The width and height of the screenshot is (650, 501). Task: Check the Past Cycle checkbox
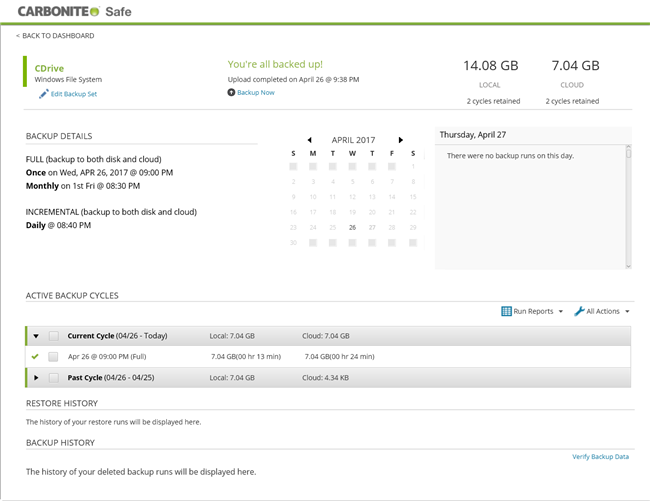[x=54, y=377]
